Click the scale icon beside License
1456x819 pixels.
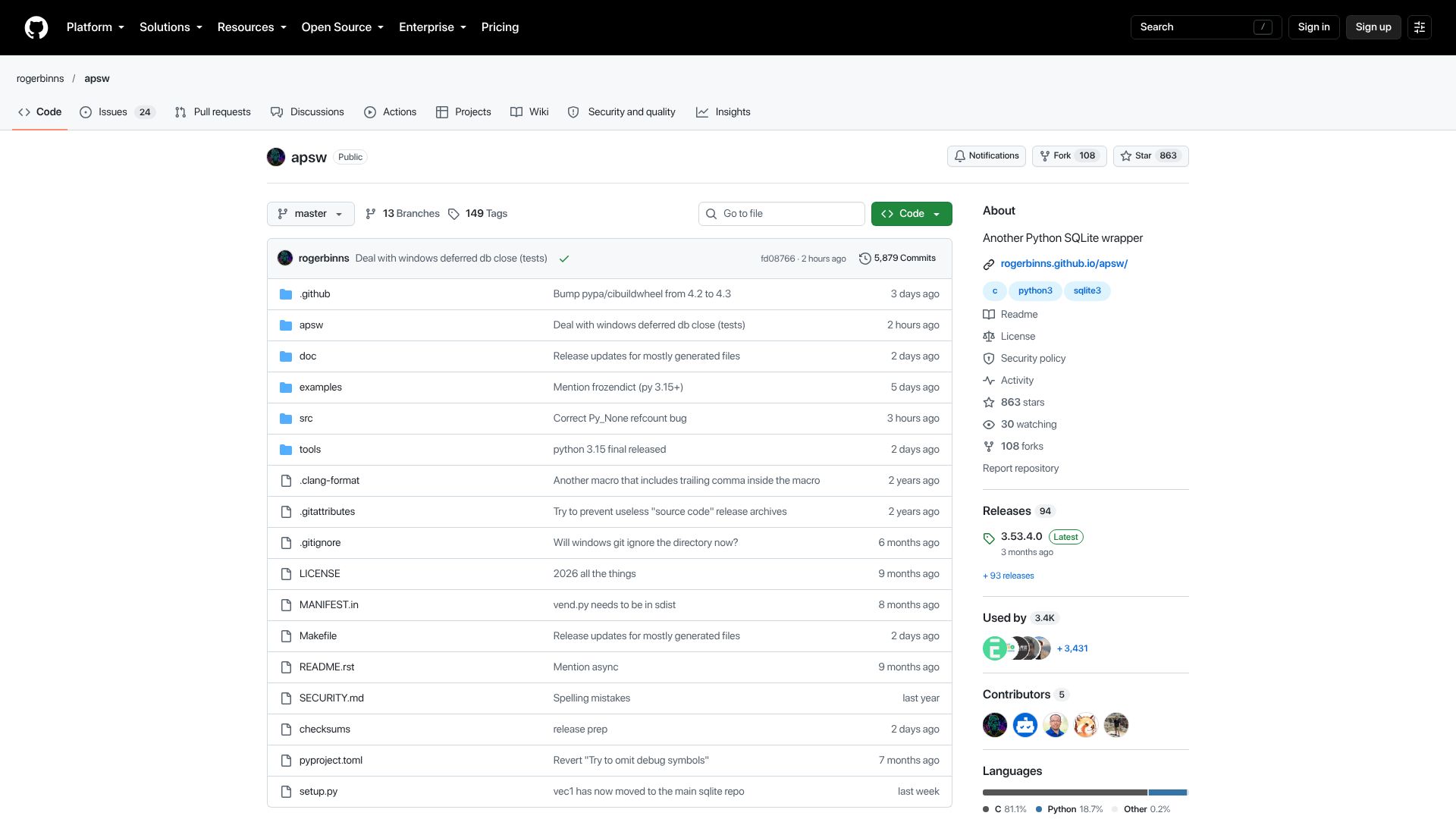pyautogui.click(x=989, y=337)
